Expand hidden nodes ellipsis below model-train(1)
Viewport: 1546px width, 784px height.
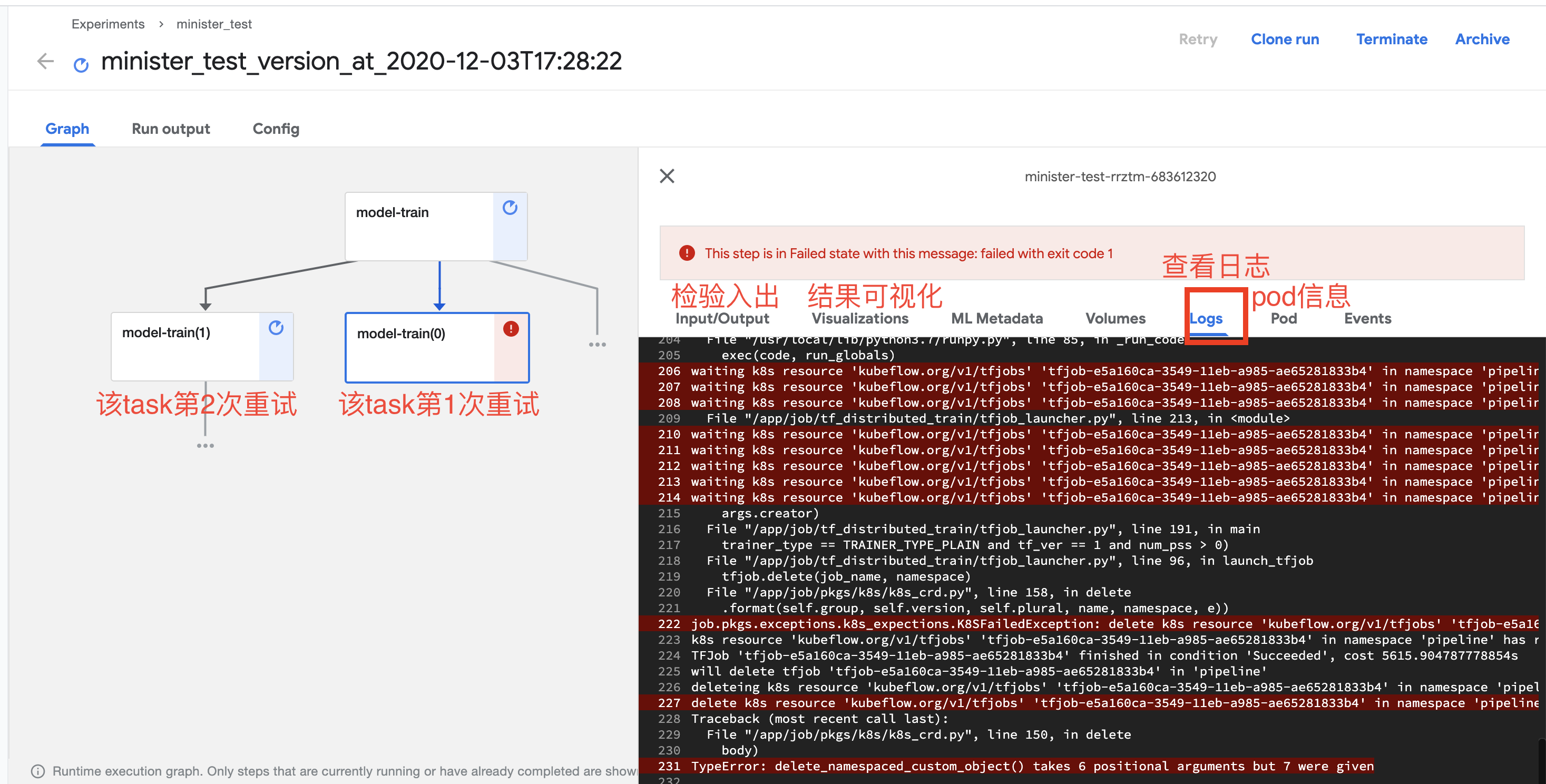tap(206, 445)
